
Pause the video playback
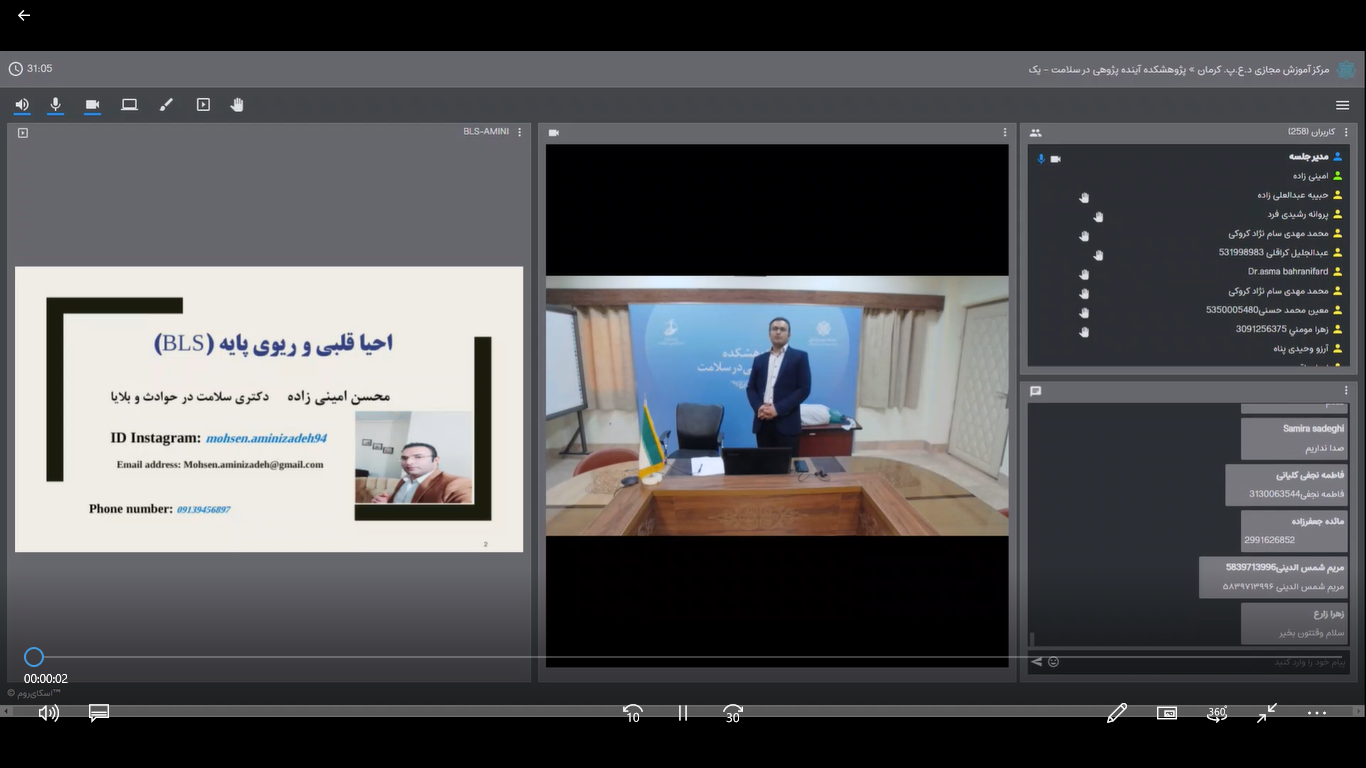683,713
